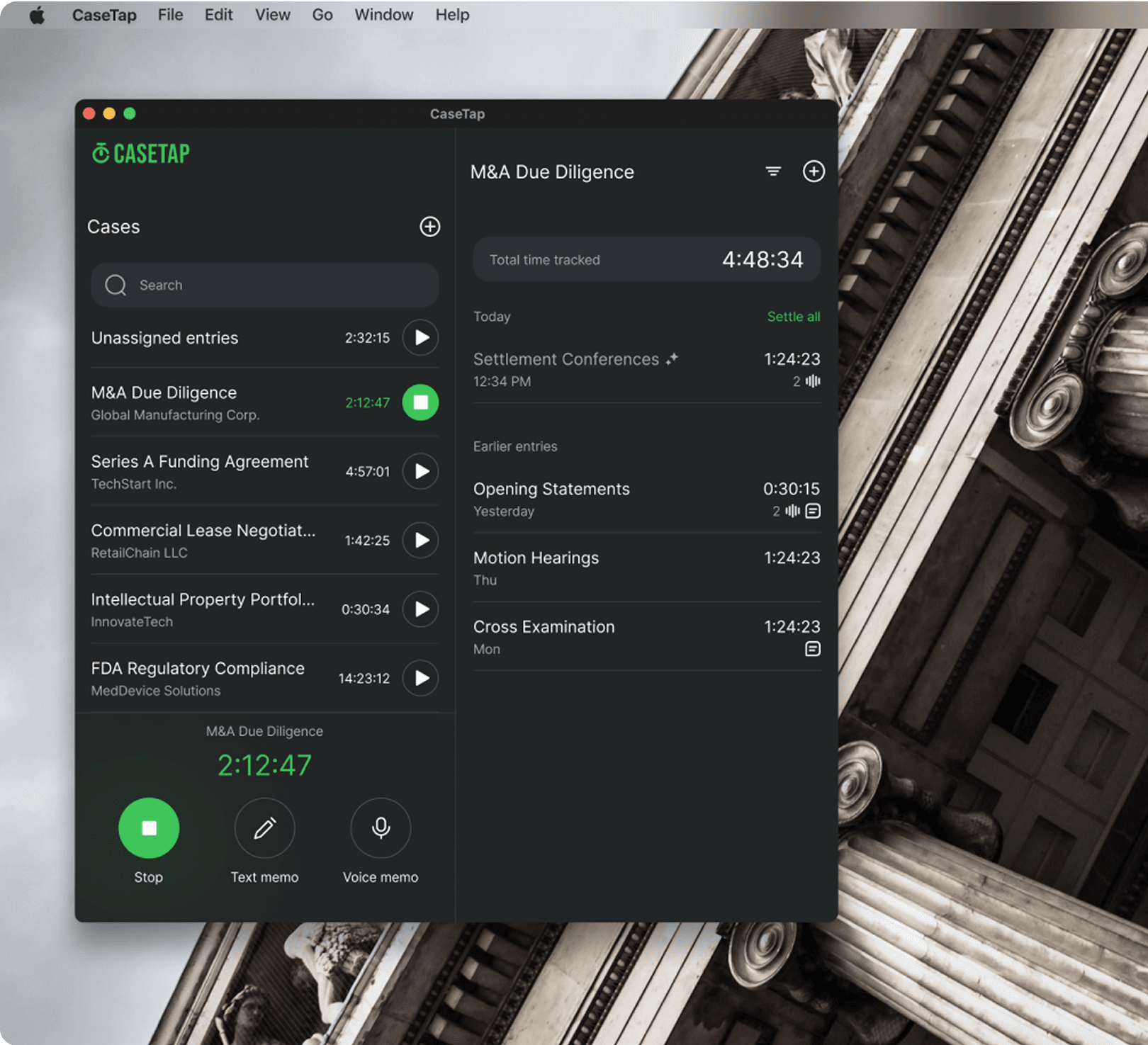Screen dimensions: 1148x1045
Task: Click the search magnifier icon
Action: [116, 285]
